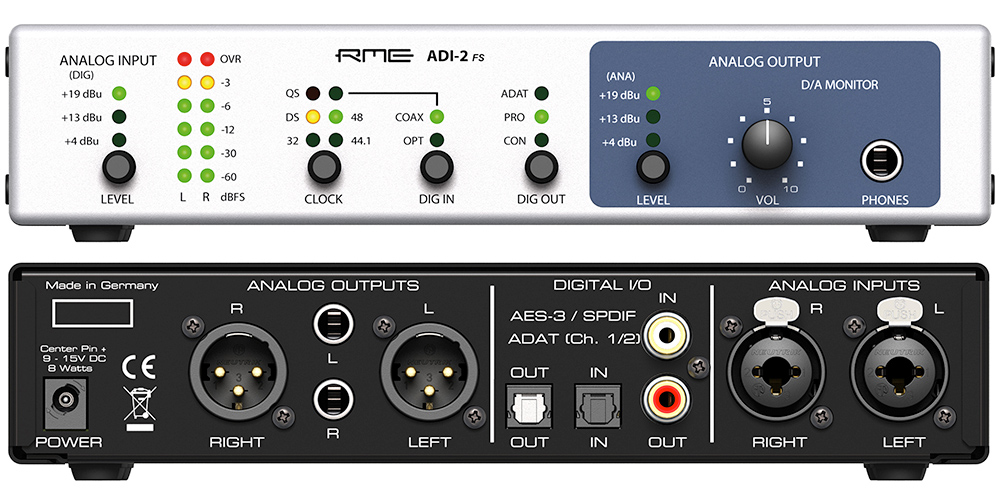Viewport: 1000px width, 500px height.
Task: Click the OPT input LED
Action: click(436, 140)
